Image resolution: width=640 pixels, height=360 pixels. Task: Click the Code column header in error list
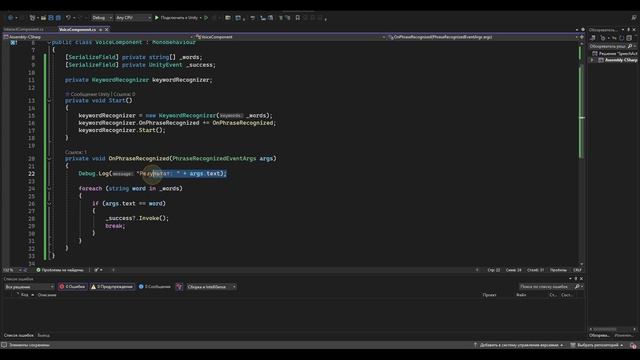point(24,295)
